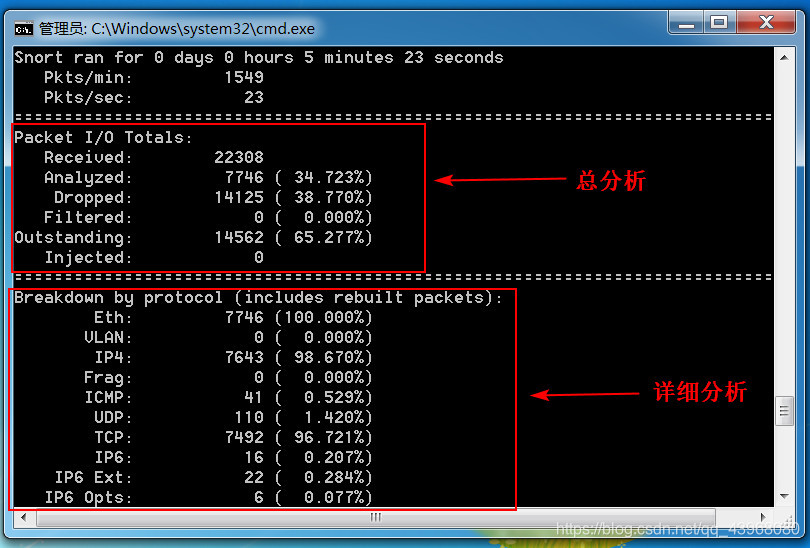Click the 'Frag:' protocol label
Image resolution: width=810 pixels, height=548 pixels.
(x=107, y=378)
